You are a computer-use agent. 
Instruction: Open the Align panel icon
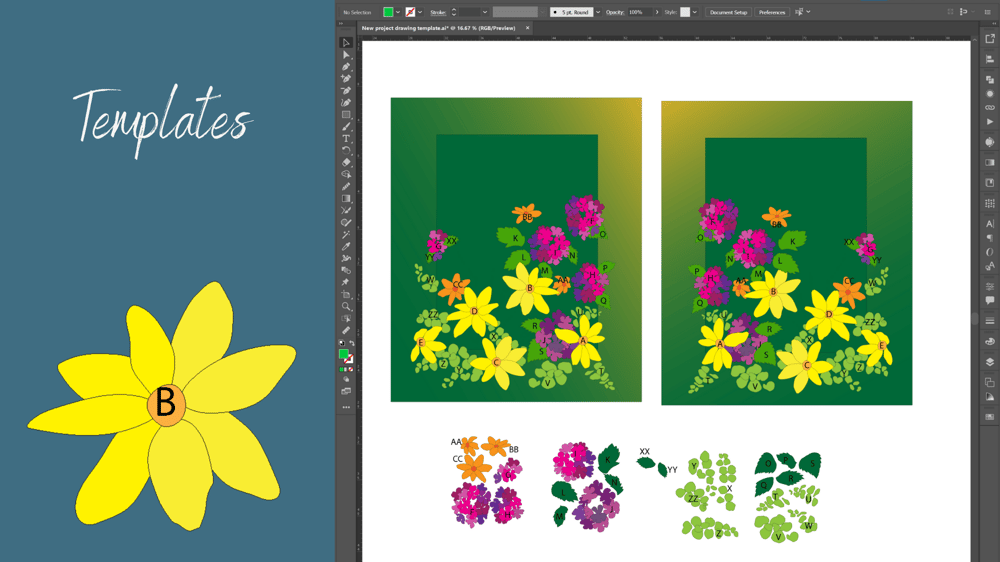point(990,59)
